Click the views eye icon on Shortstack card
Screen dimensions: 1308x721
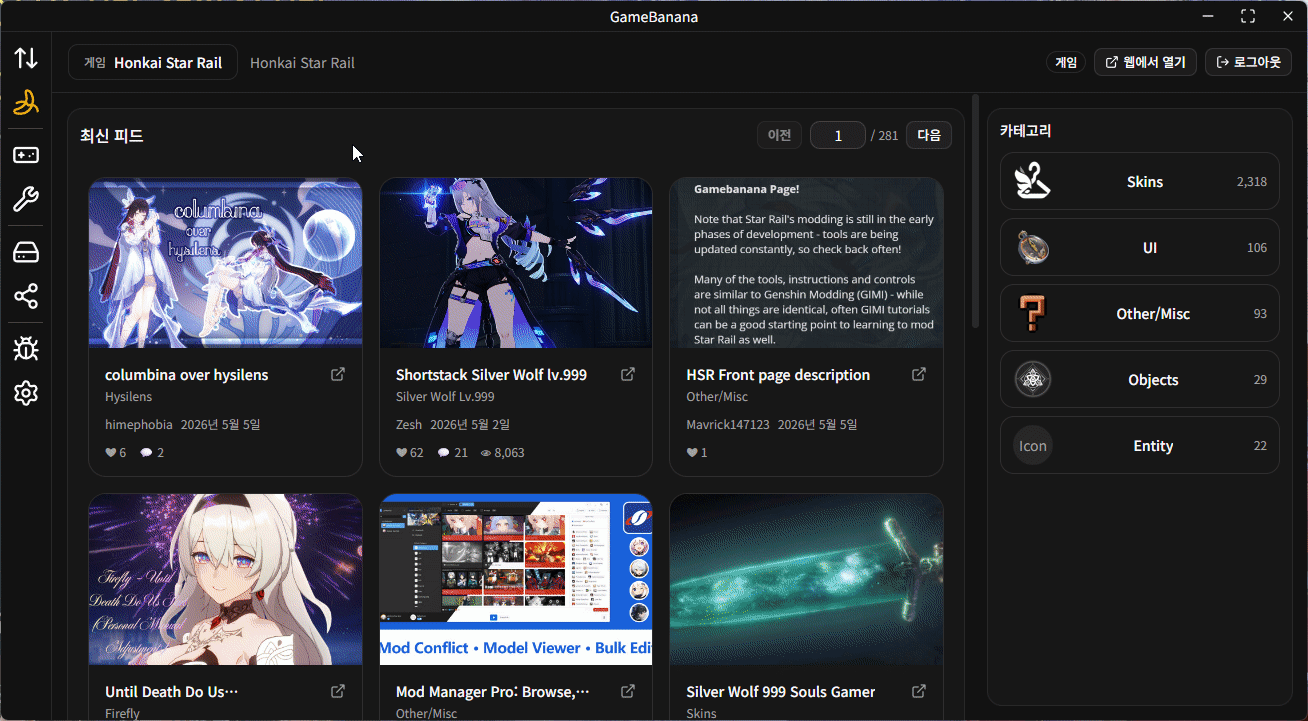[x=486, y=453]
